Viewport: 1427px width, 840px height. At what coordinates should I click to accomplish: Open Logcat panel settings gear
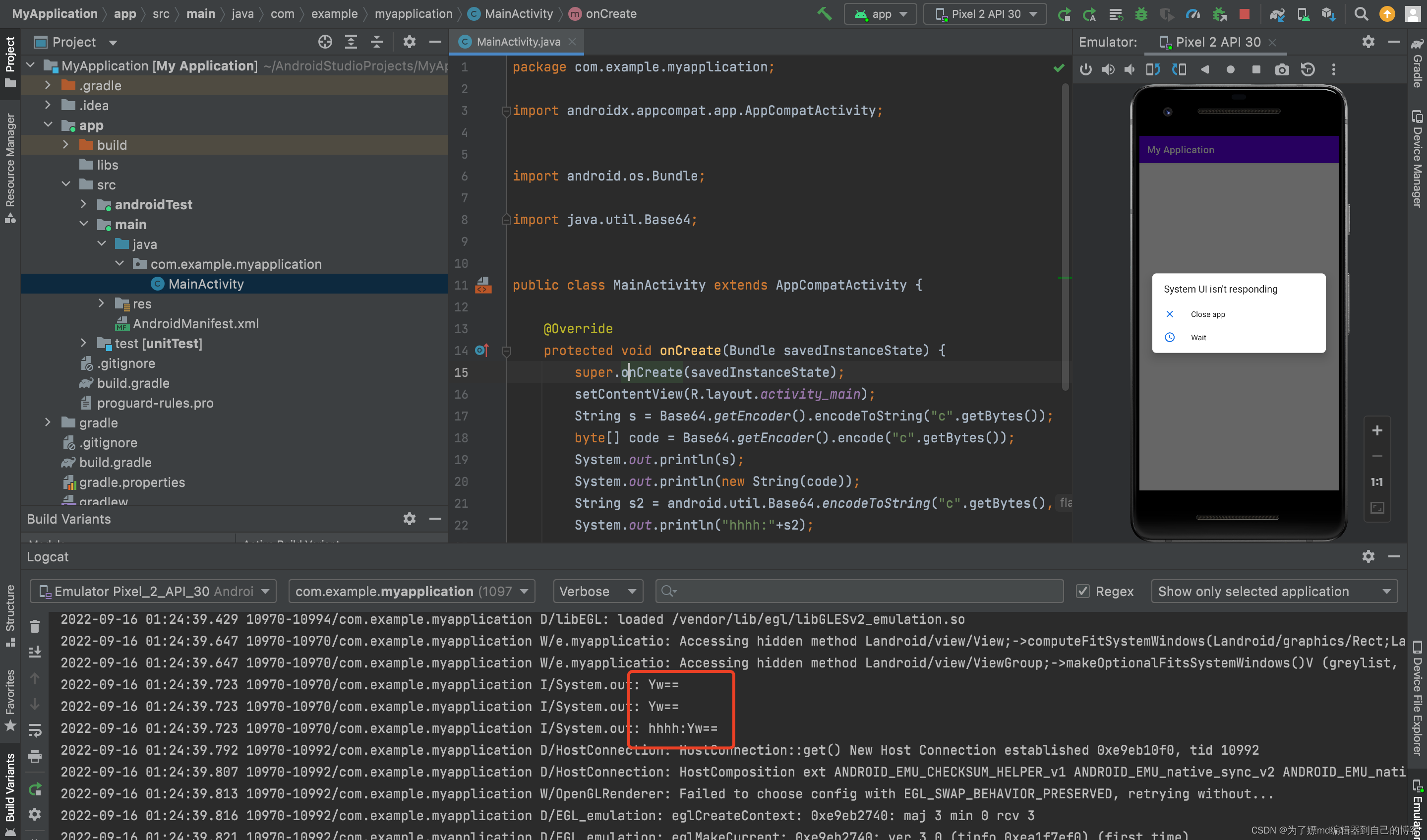pyautogui.click(x=1368, y=556)
